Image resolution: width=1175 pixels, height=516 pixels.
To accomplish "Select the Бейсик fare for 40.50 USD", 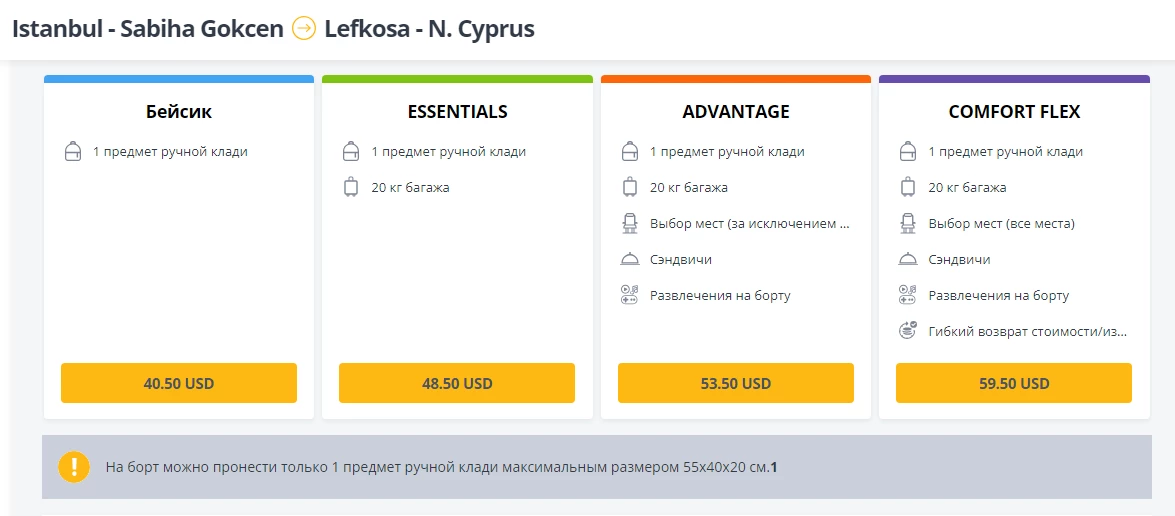I will 178,383.
